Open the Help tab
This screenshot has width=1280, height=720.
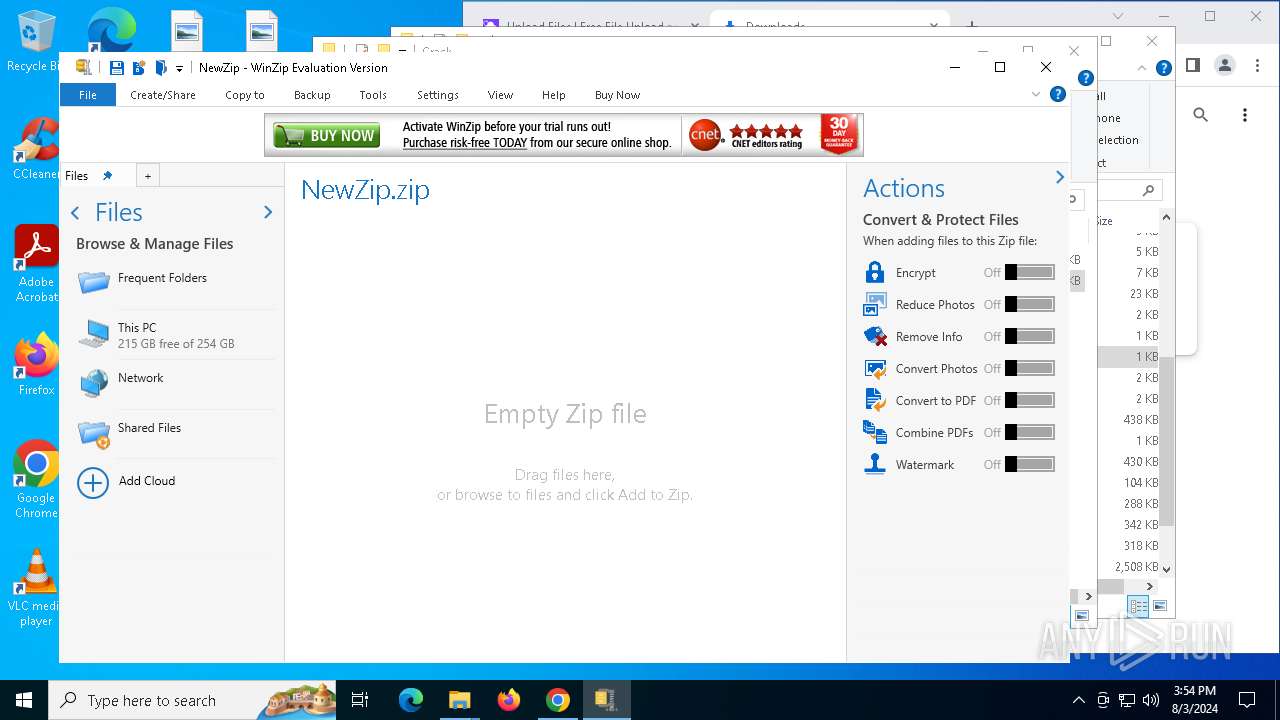click(553, 95)
